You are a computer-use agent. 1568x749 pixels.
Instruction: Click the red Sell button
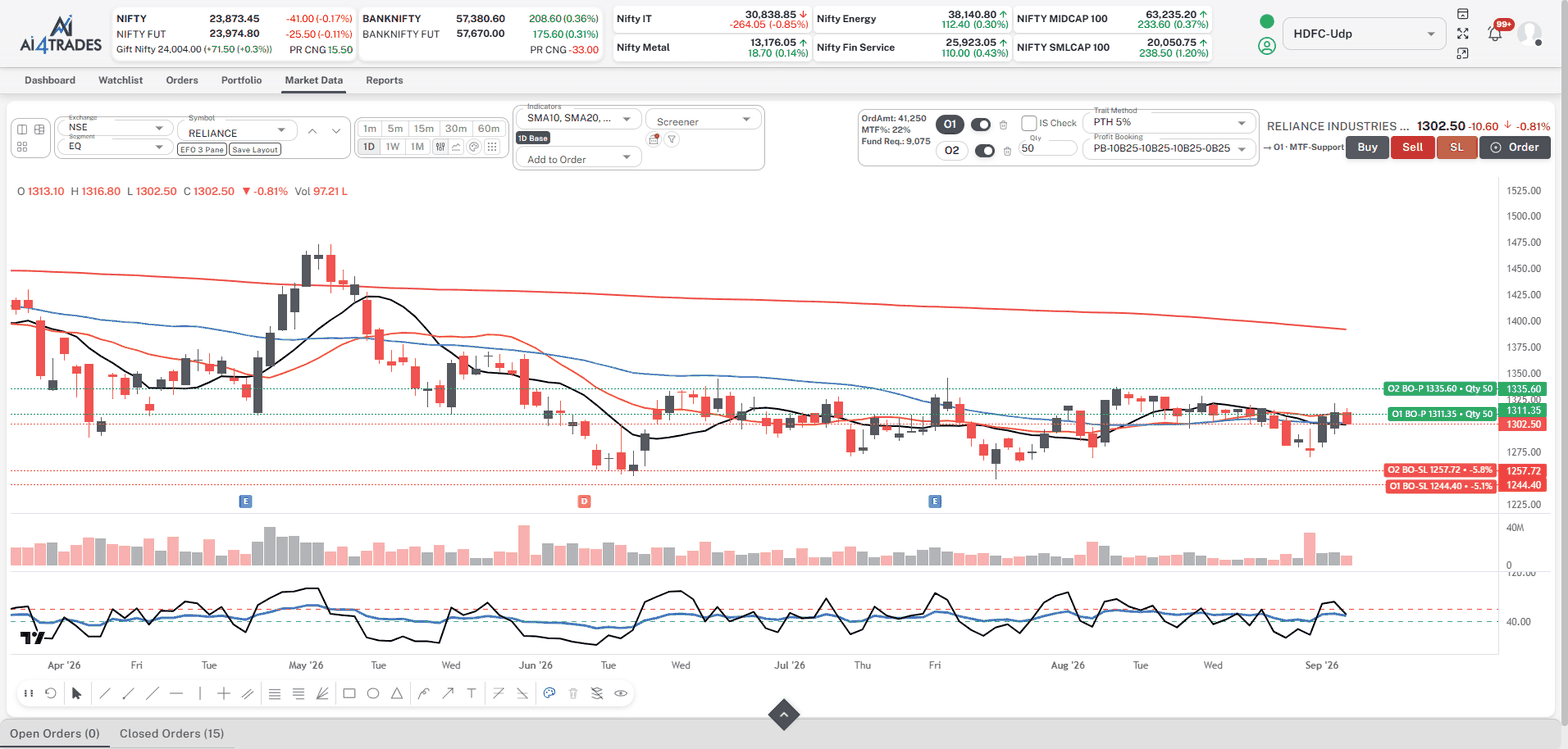1412,147
